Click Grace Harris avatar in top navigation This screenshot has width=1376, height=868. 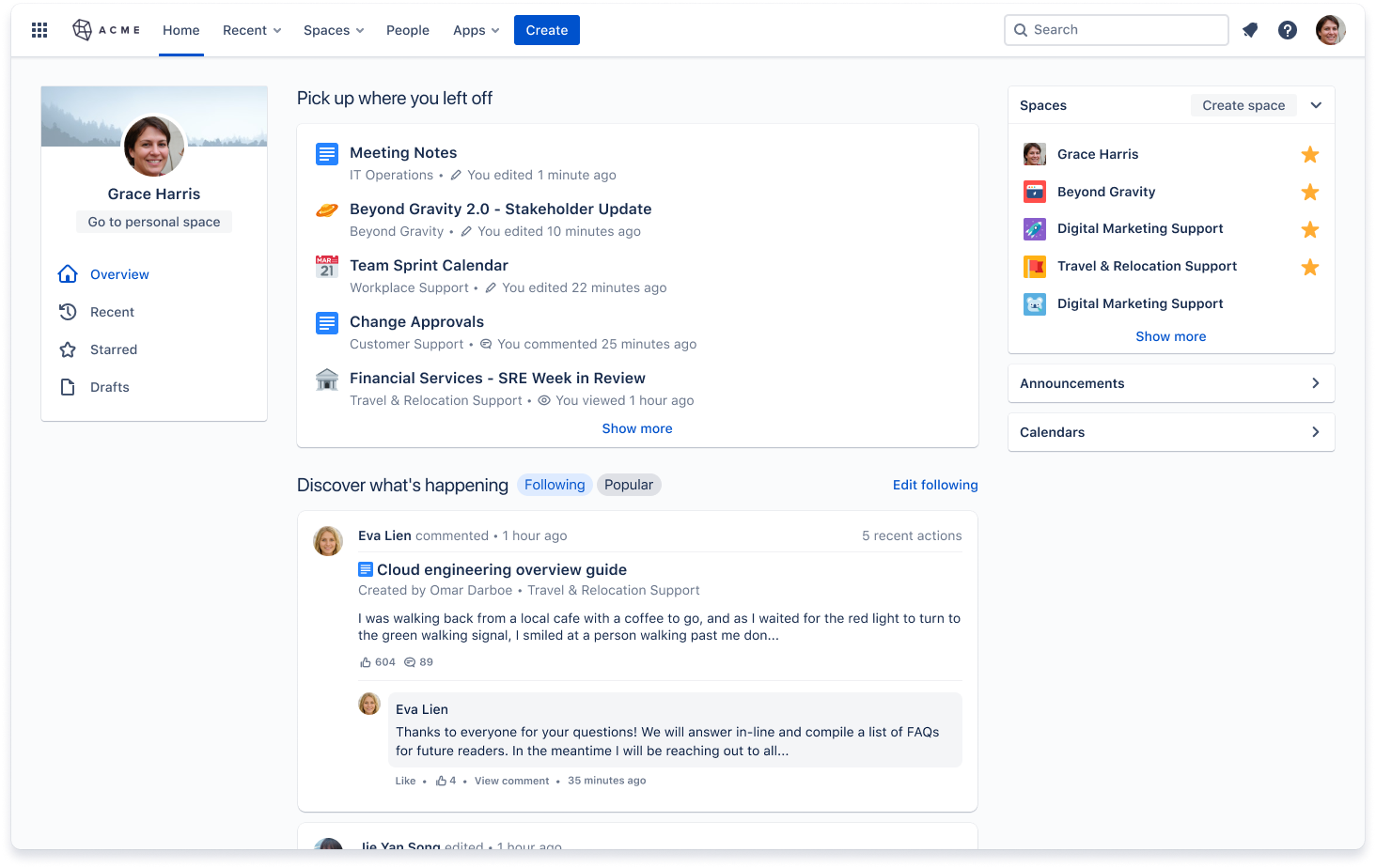[1331, 29]
